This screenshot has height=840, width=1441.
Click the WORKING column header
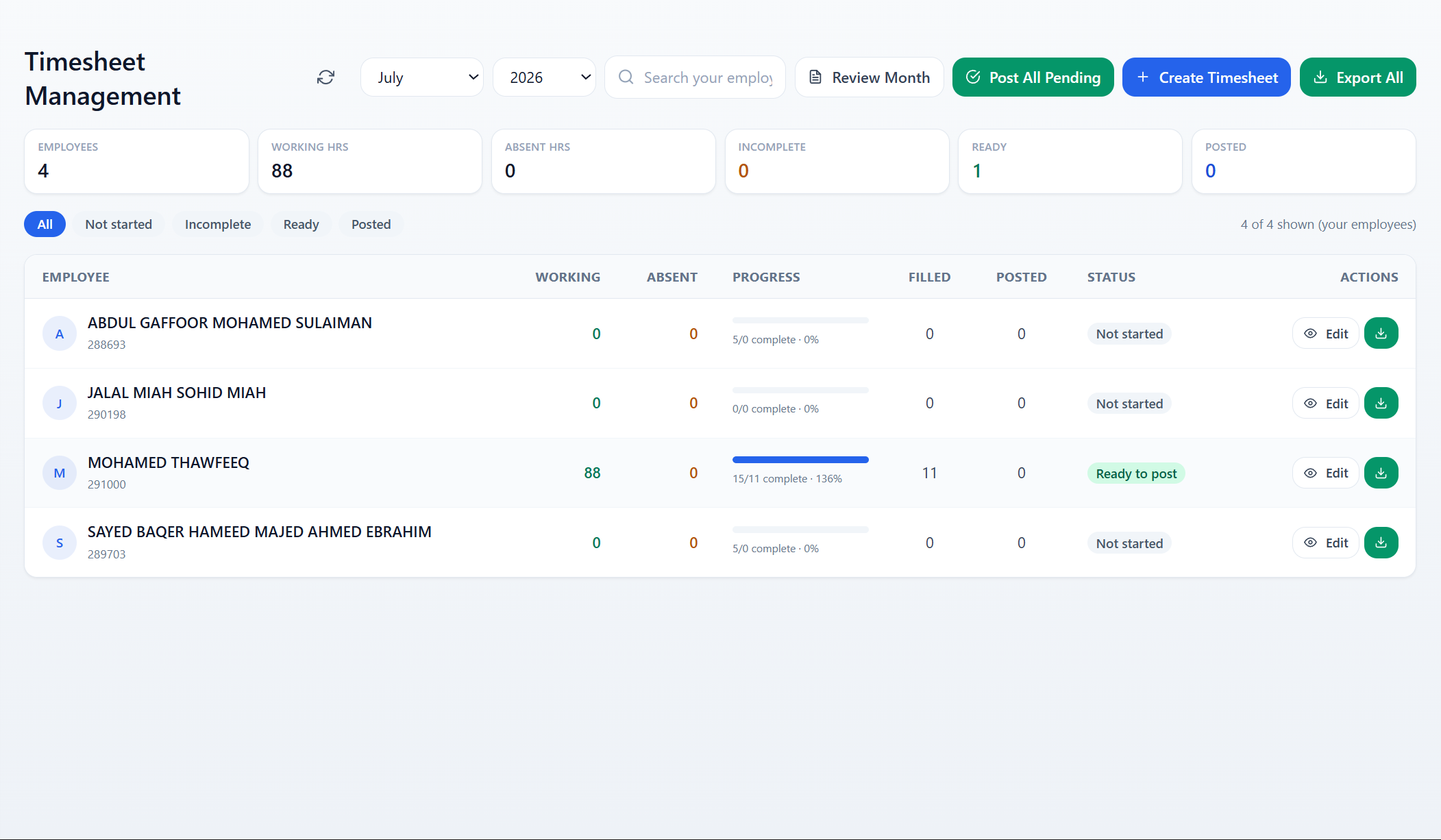[x=568, y=277]
